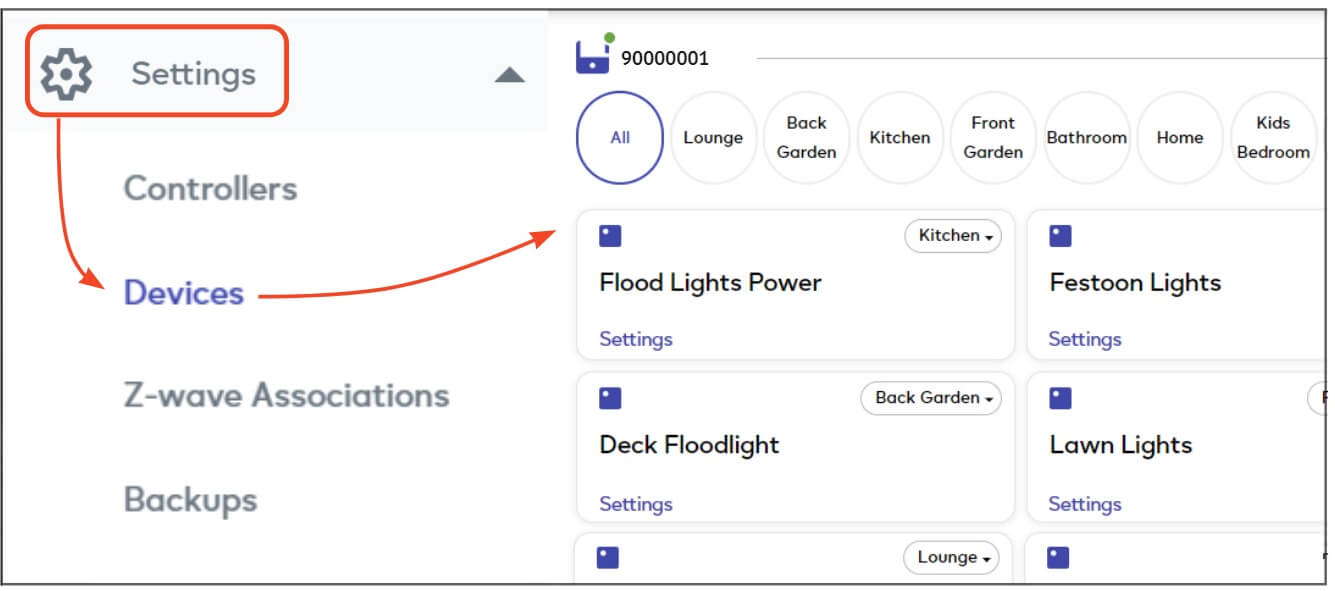Open the Kitchen room dropdown on Flood Lights
The image size is (1335, 591).
pyautogui.click(x=953, y=236)
